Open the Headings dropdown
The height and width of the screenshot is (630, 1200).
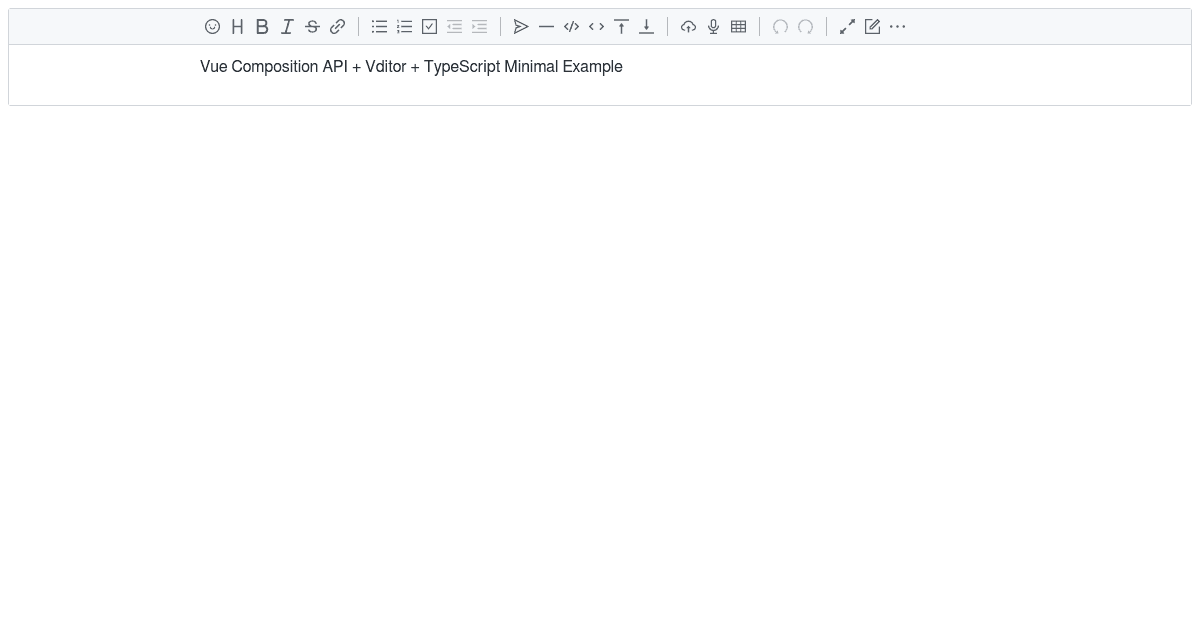coord(237,27)
